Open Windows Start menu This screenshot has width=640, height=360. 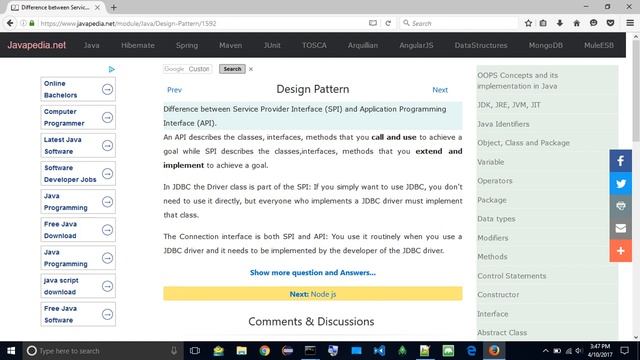coord(11,351)
